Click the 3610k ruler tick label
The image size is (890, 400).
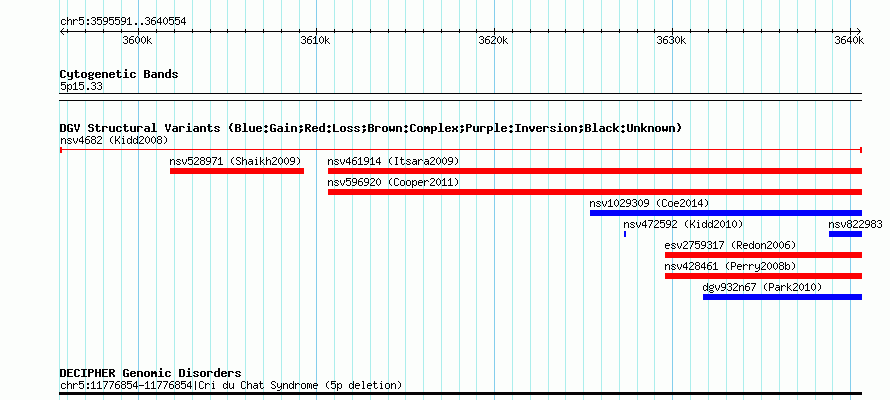coord(316,41)
